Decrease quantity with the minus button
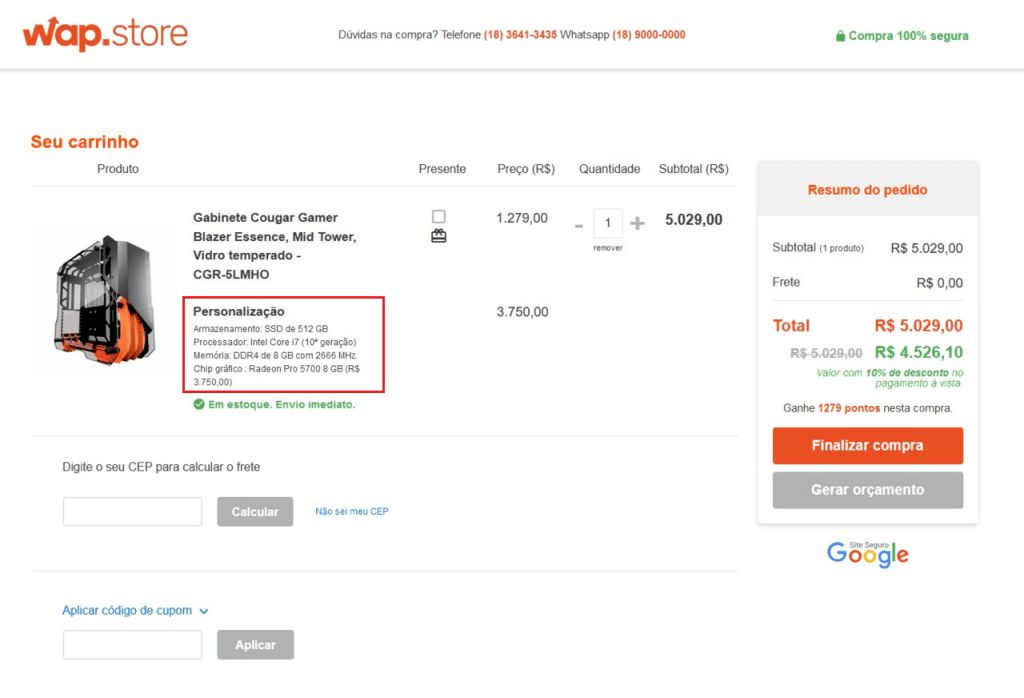Screen dimensions: 1024x698 579,225
